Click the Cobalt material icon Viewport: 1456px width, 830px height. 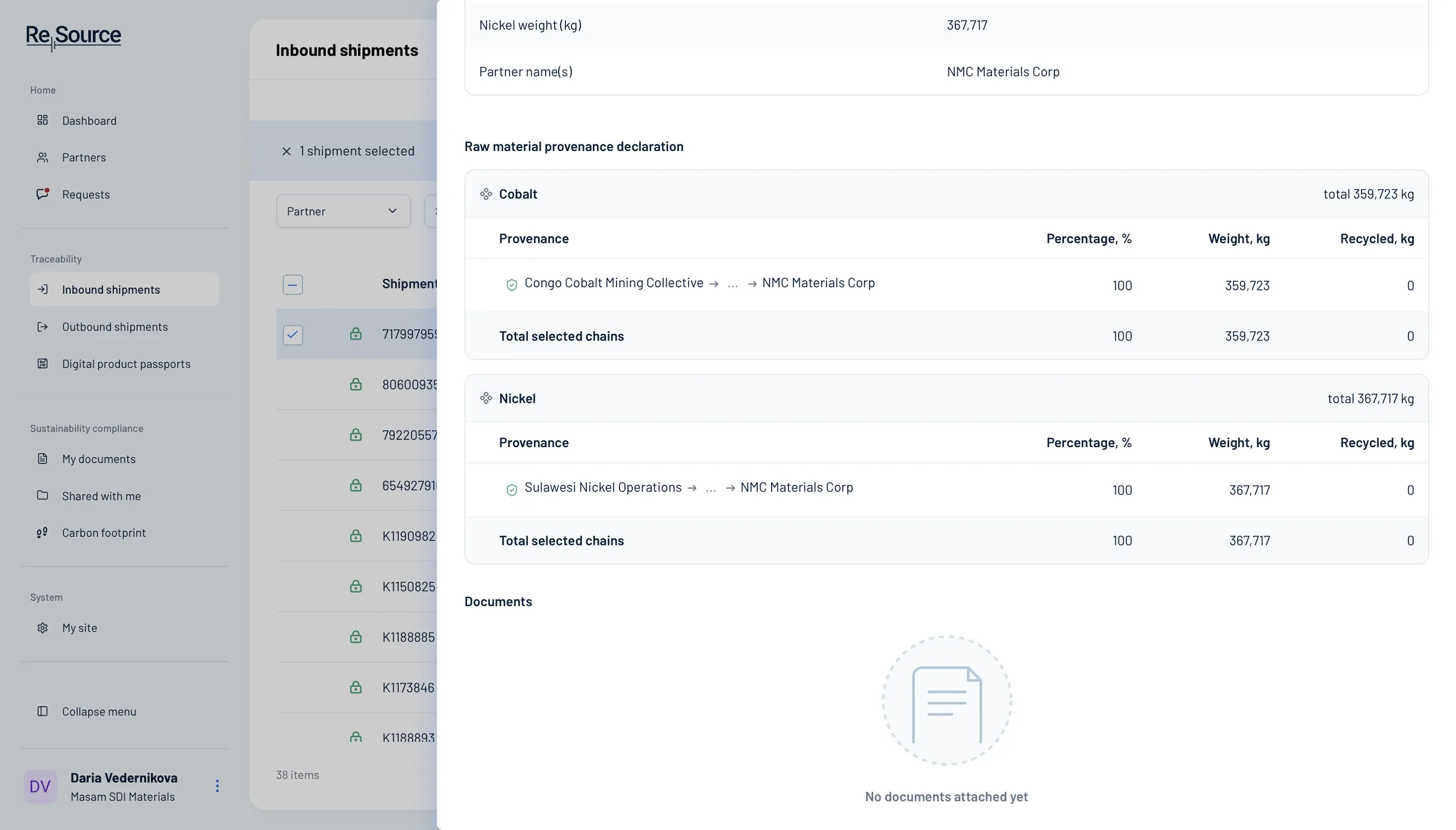[x=486, y=194]
